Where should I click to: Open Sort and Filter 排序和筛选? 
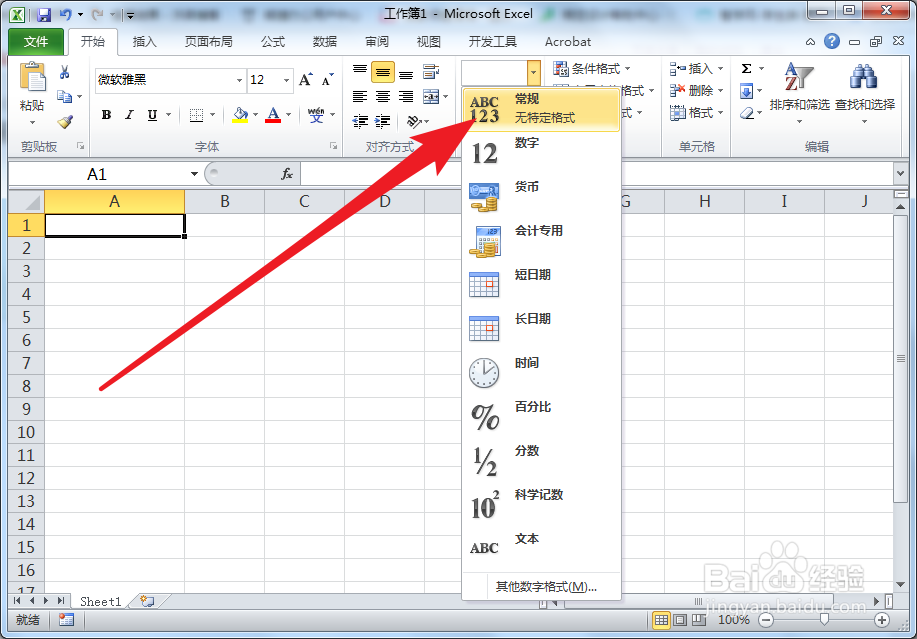pyautogui.click(x=799, y=92)
